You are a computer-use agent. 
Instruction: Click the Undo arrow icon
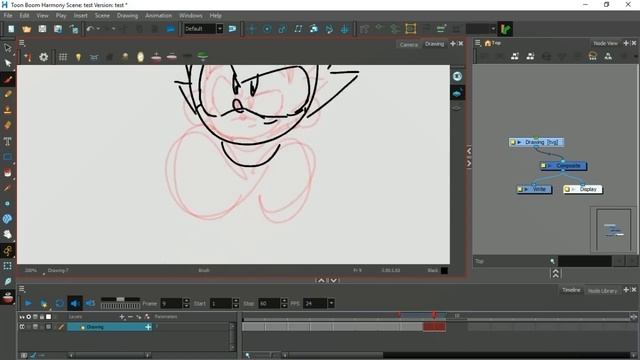click(90, 29)
